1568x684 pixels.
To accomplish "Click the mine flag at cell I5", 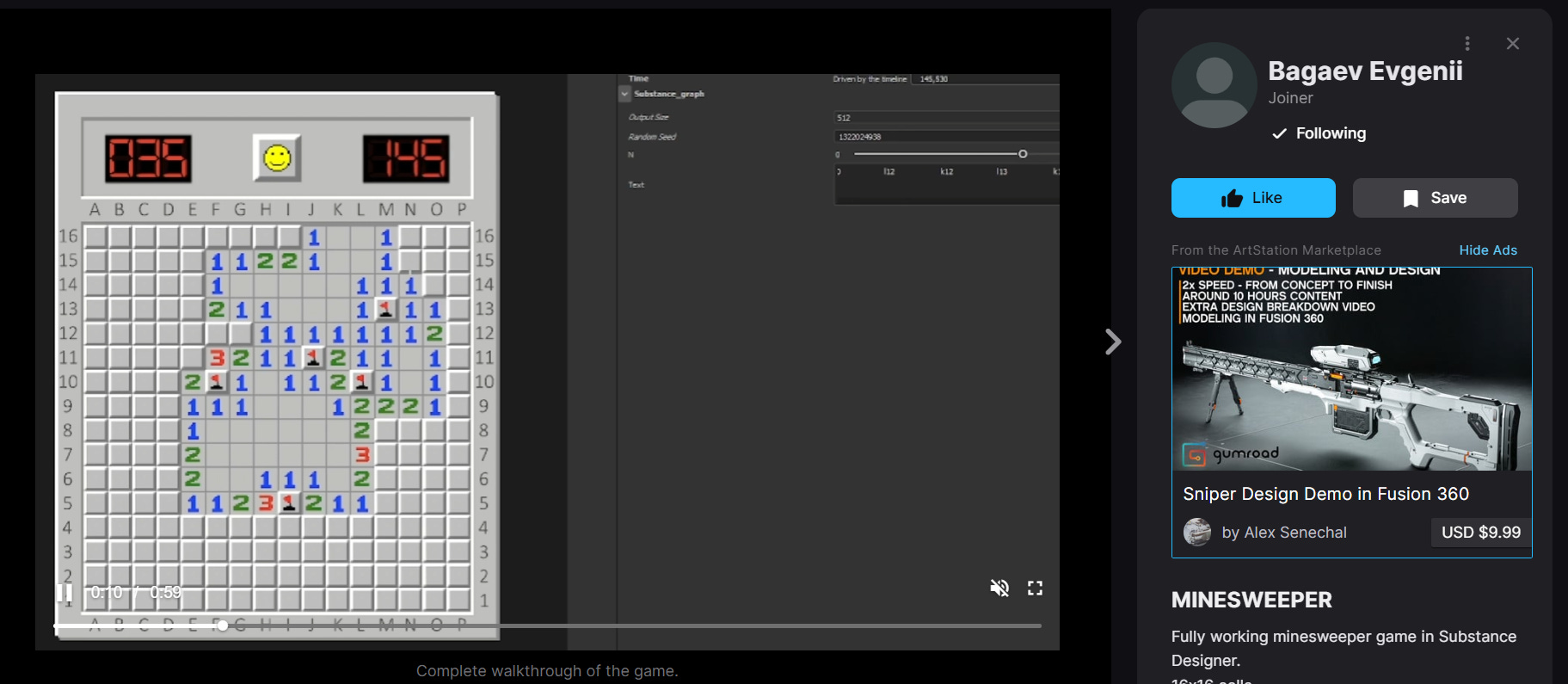I will click(290, 503).
